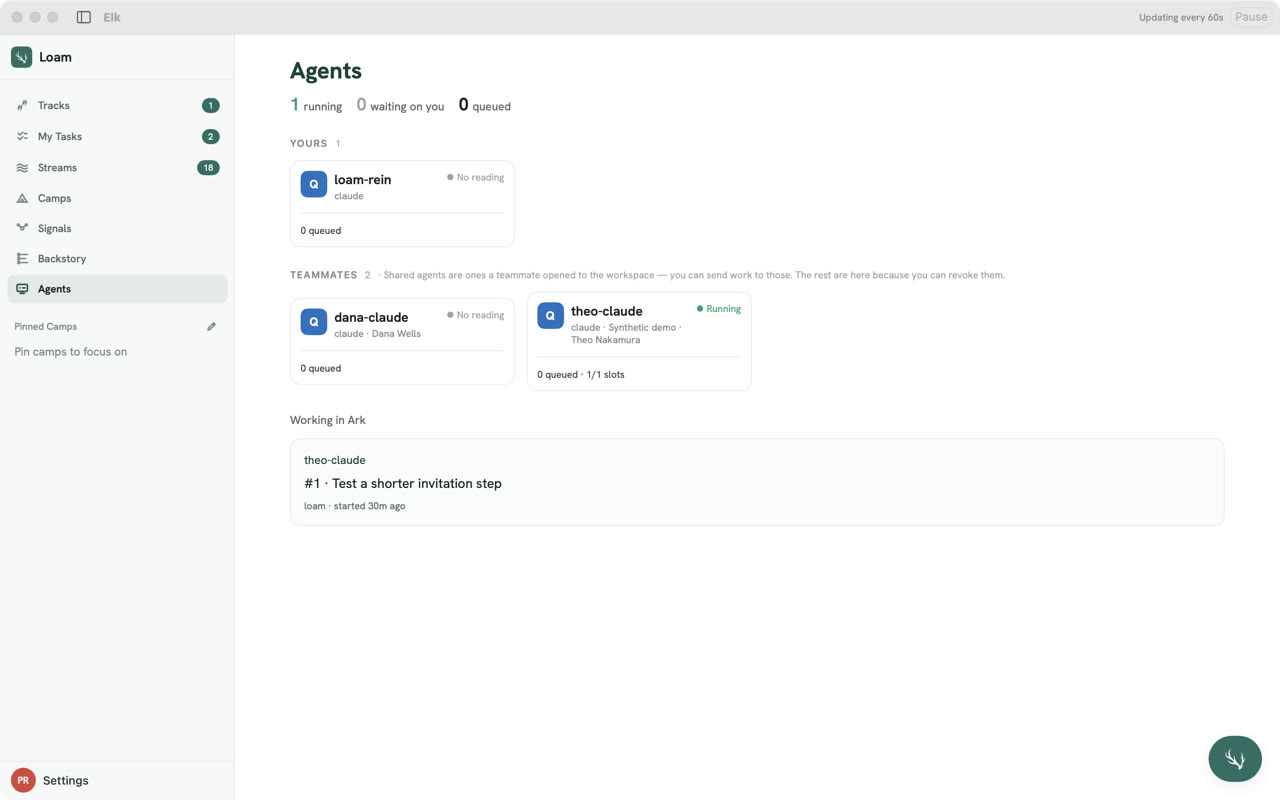This screenshot has height=800, width=1280.
Task: Click the 'Working in Ark' heading
Action: coord(328,420)
